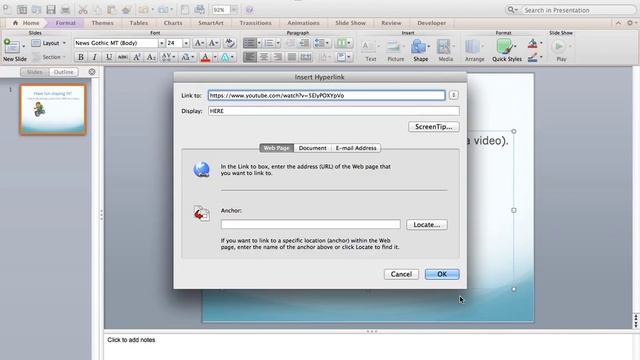Click the Clear Formatting icon

(x=229, y=43)
